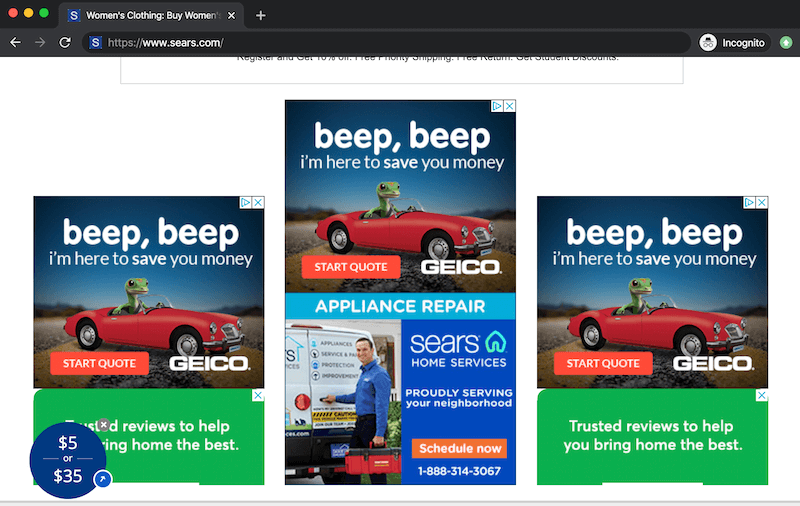
Task: Click 'beep, beep' headline in left ad
Action: click(x=151, y=233)
